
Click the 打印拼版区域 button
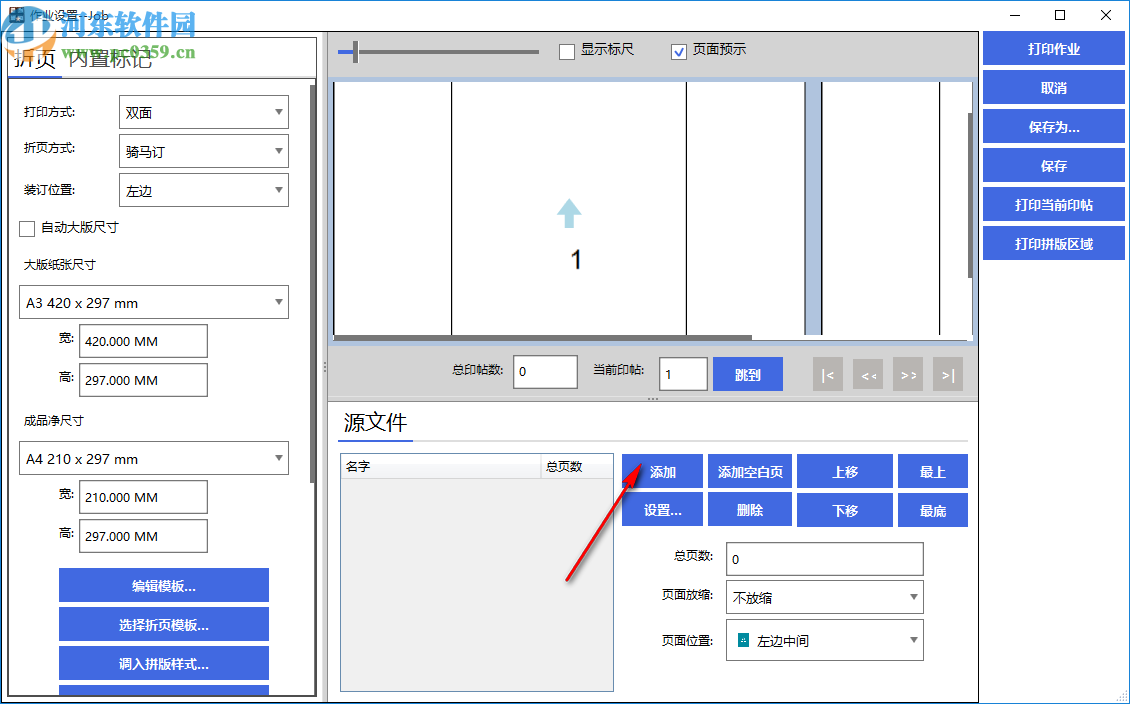tap(1054, 244)
